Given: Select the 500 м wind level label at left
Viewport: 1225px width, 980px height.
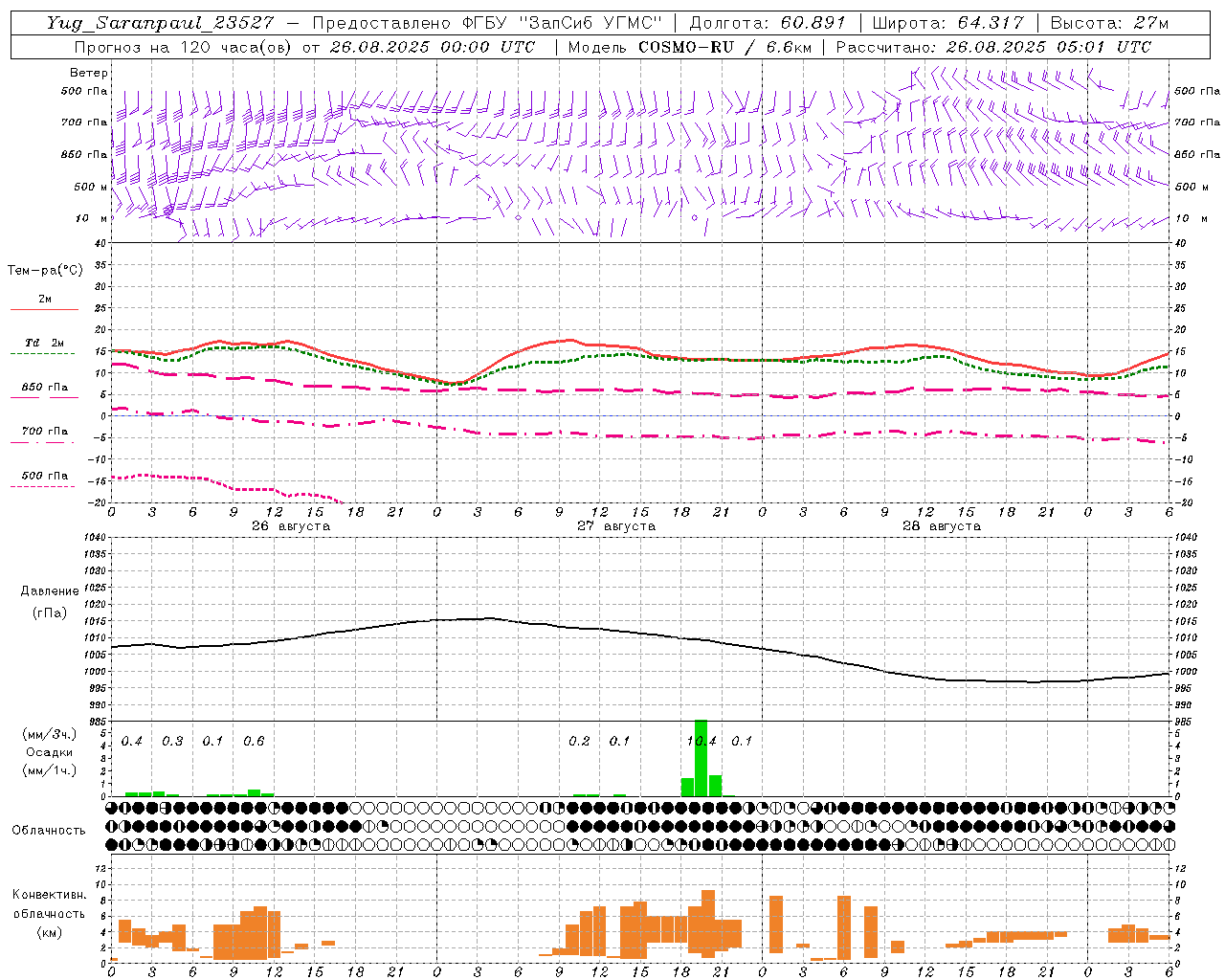Looking at the screenshot, I should pos(91,187).
